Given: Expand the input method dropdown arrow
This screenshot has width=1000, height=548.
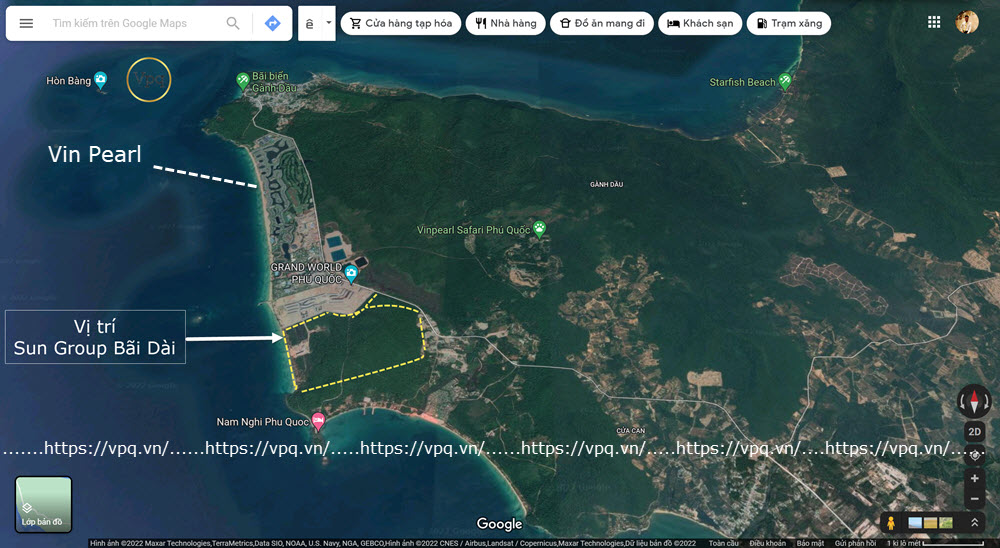Looking at the screenshot, I should 329,23.
